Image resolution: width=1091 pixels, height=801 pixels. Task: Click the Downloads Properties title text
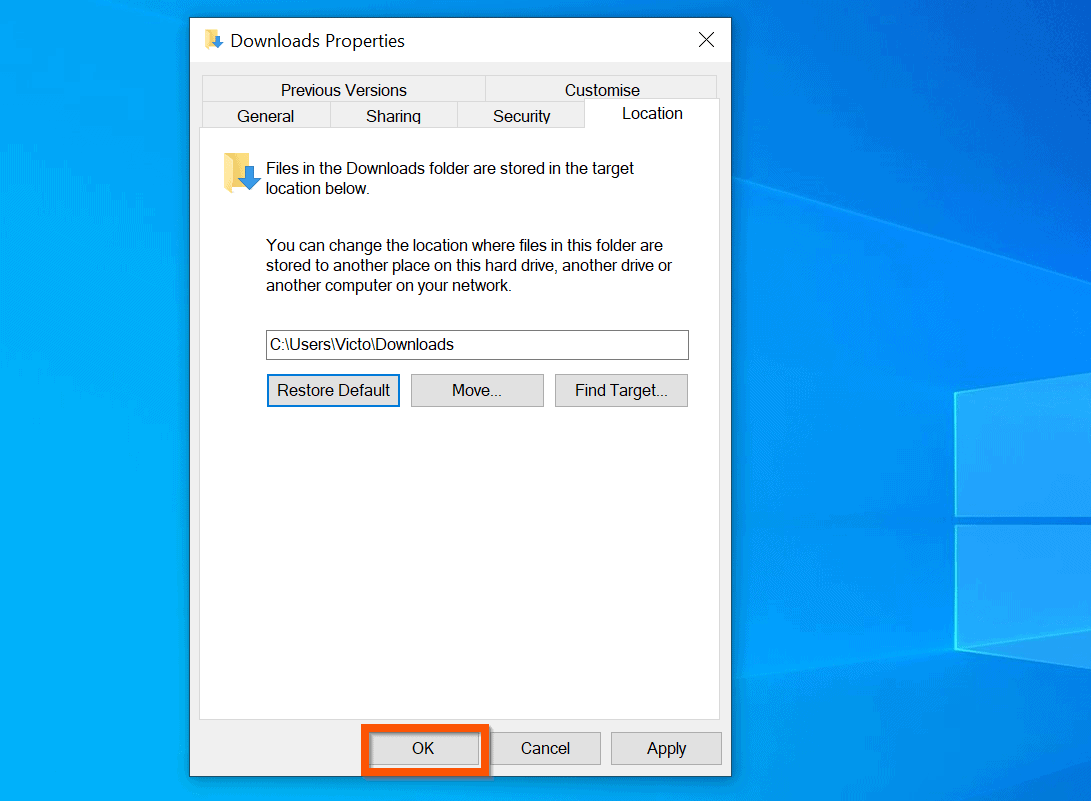pos(318,41)
